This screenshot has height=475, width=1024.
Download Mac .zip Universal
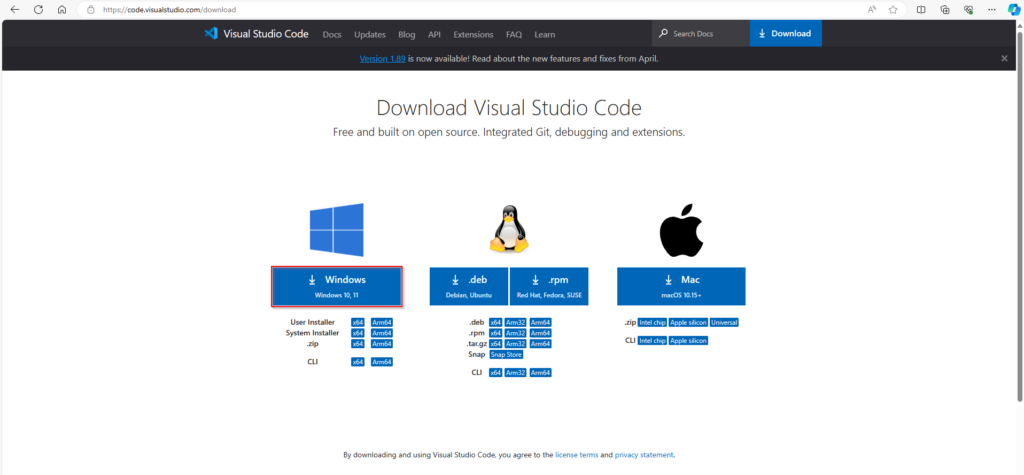pos(724,322)
